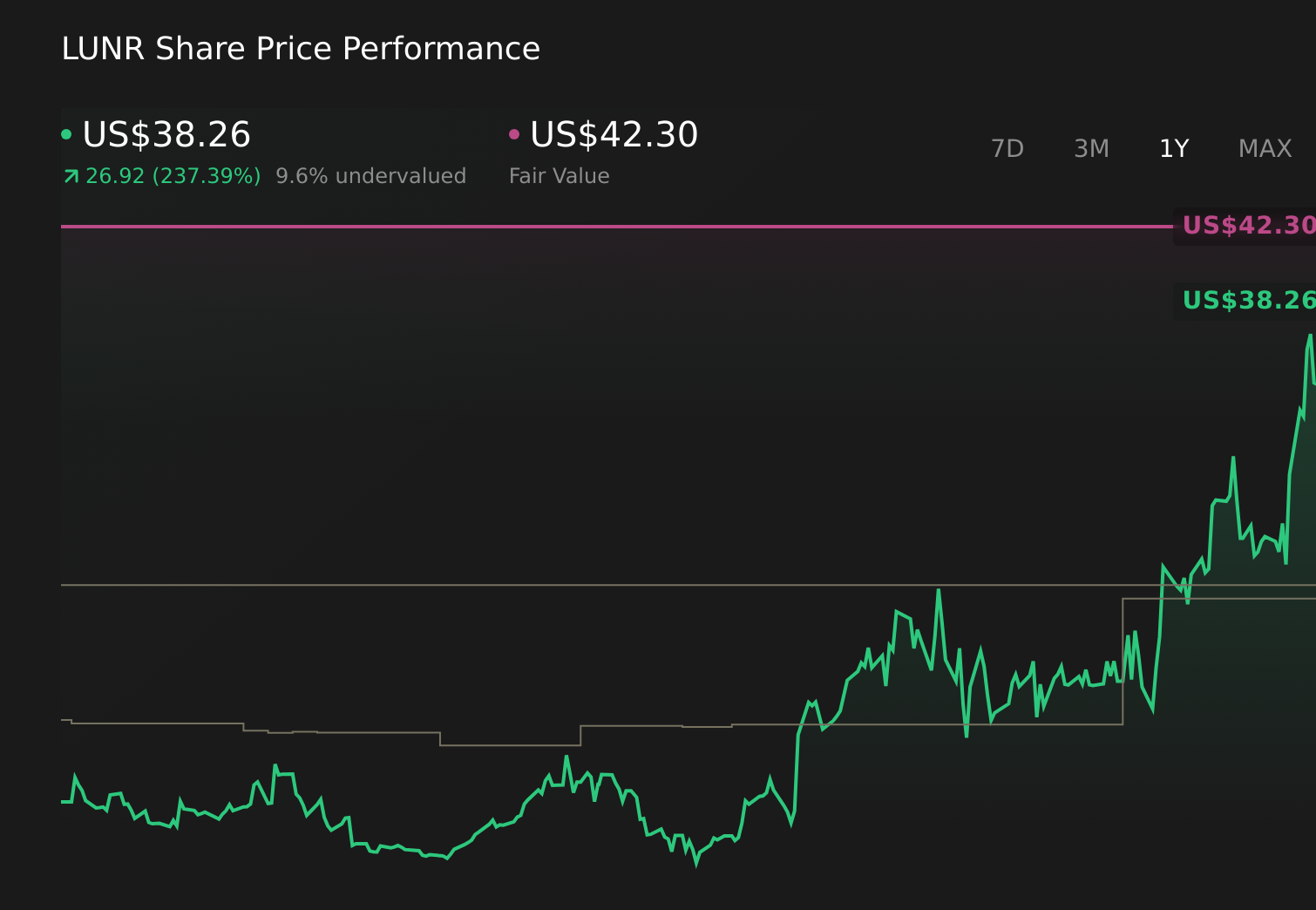Screen dimensions: 1316x910
Task: Click the pink dot beside US$42.30
Action: click(x=514, y=134)
